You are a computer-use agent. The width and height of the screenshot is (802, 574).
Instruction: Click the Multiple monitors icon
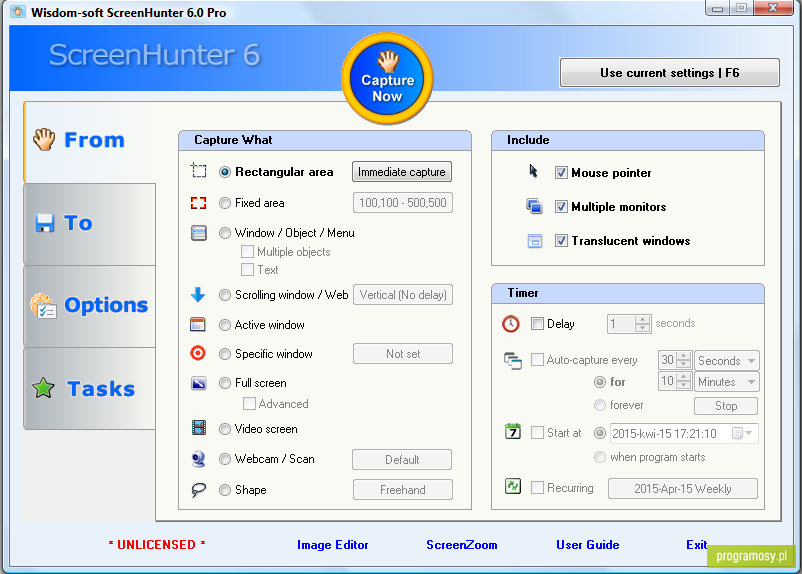coord(534,206)
